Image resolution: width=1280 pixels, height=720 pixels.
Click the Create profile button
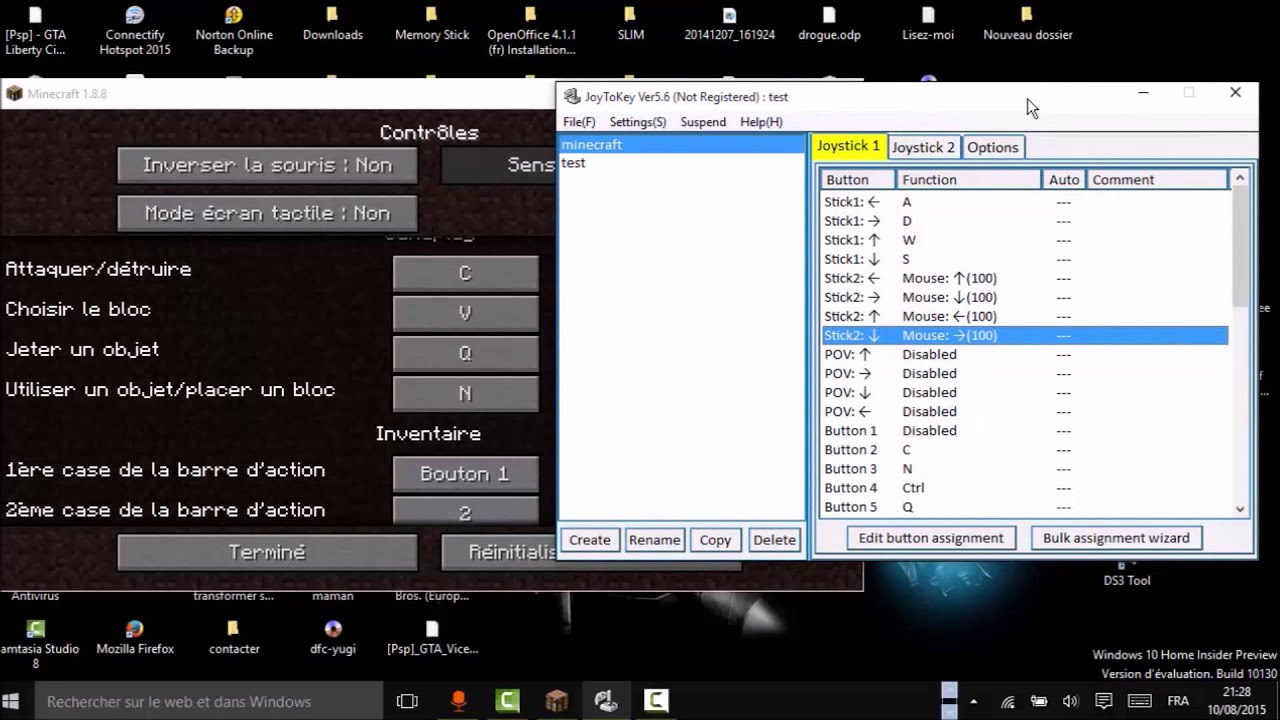[590, 540]
